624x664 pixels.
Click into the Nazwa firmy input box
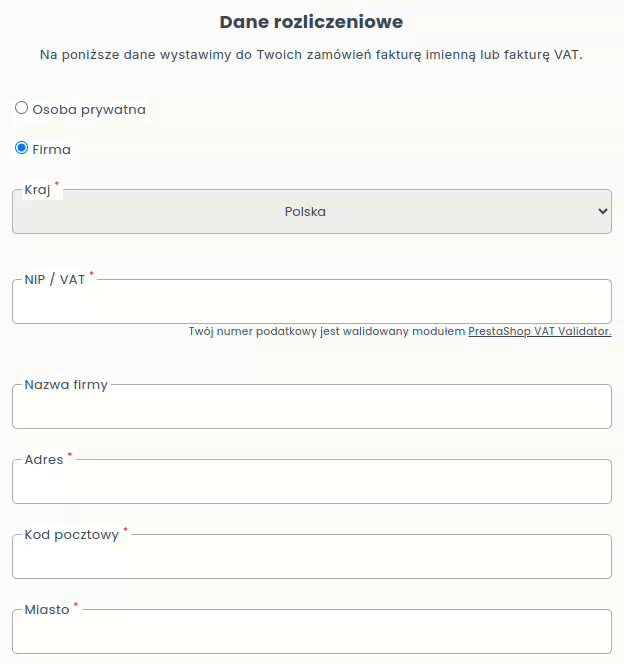(311, 408)
